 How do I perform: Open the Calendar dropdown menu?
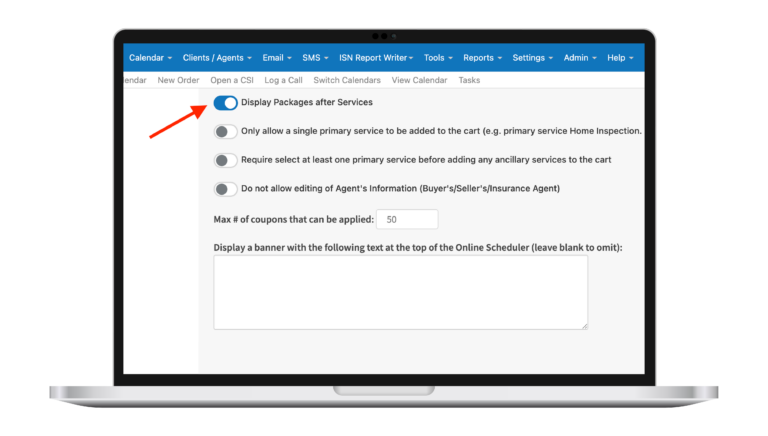point(150,58)
